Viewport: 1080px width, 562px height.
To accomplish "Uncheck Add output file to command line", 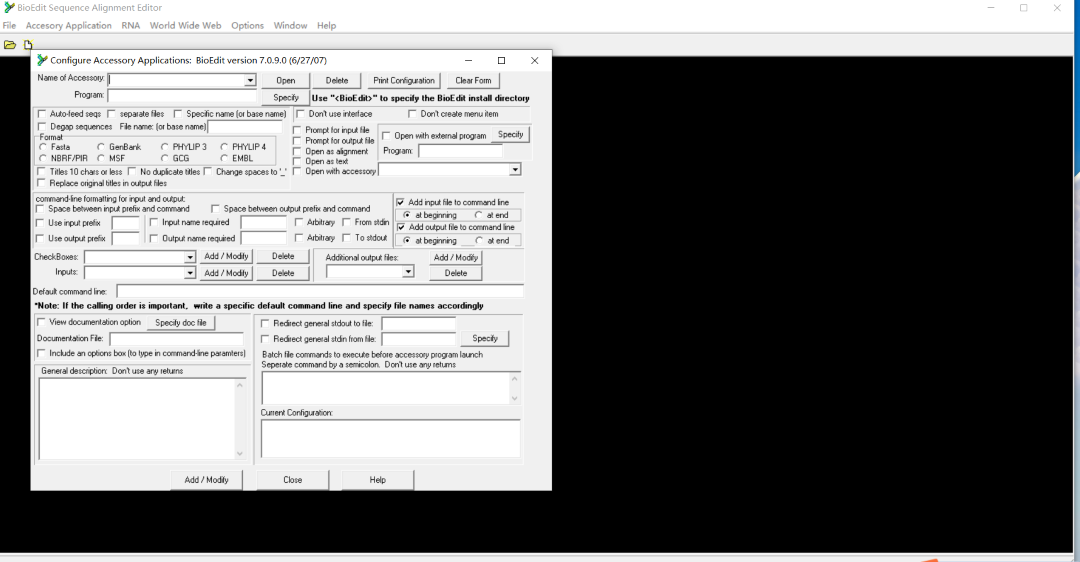I will coord(401,227).
